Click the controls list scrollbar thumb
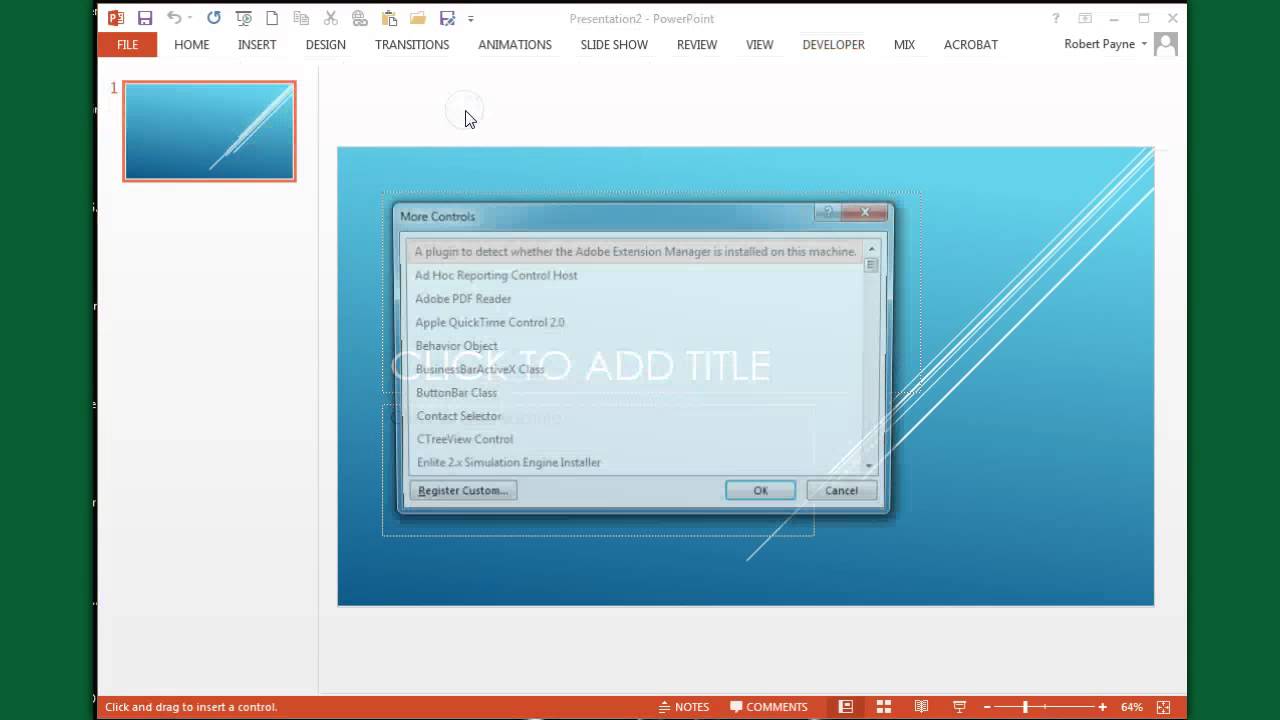 [871, 265]
